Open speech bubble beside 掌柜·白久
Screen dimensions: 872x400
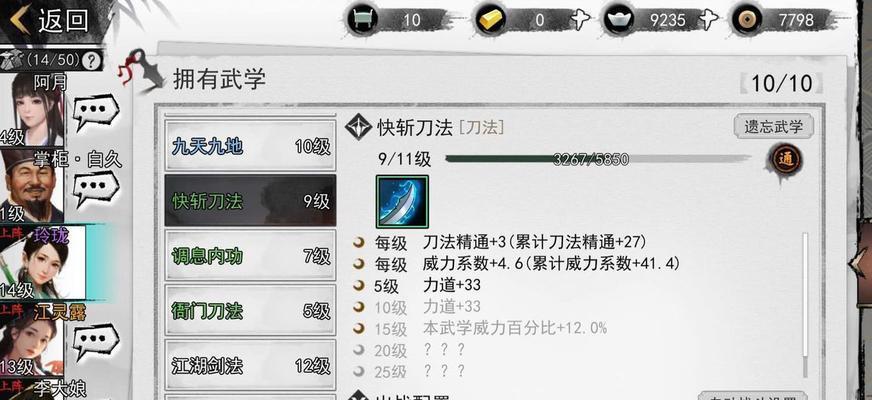[96, 188]
